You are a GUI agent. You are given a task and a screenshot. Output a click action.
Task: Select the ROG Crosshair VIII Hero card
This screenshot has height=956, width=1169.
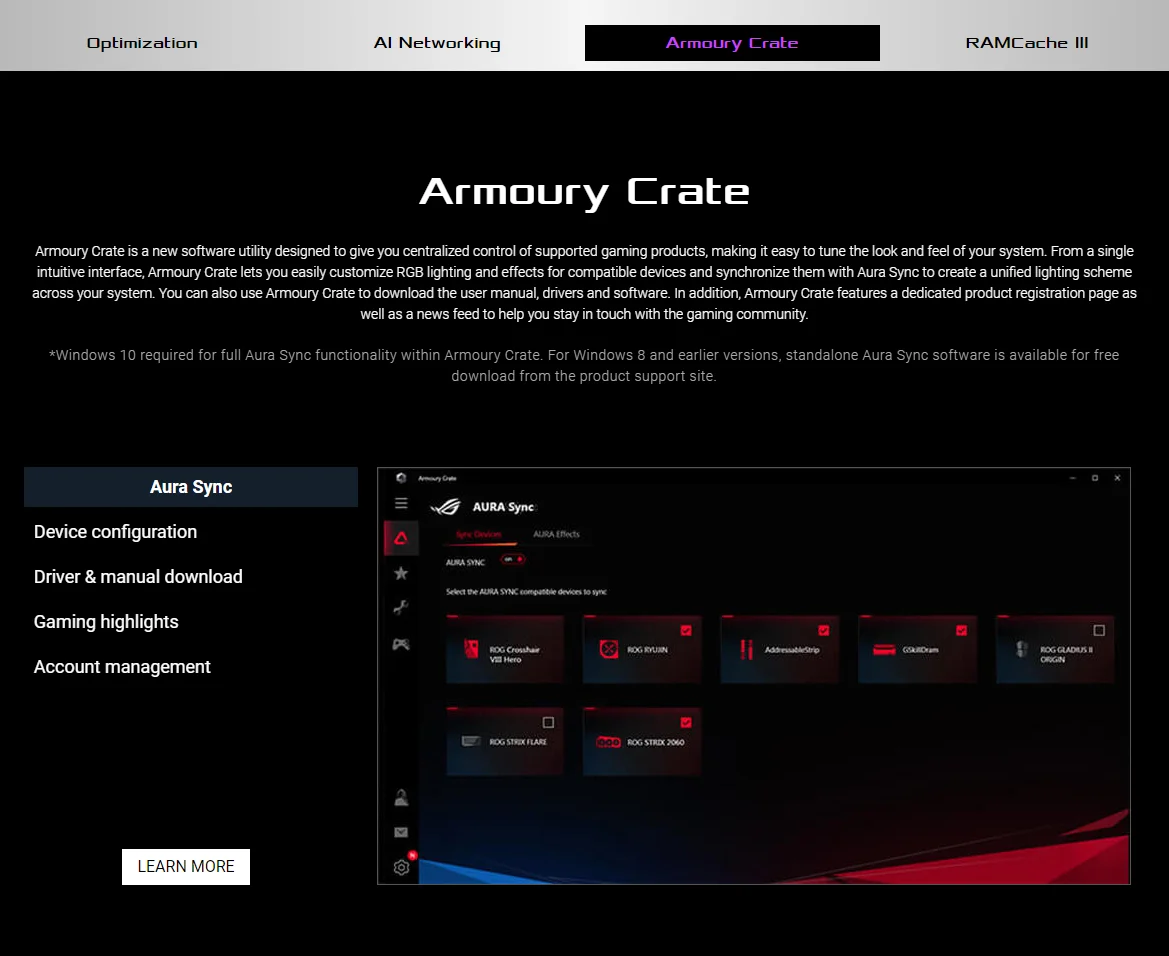(x=505, y=650)
